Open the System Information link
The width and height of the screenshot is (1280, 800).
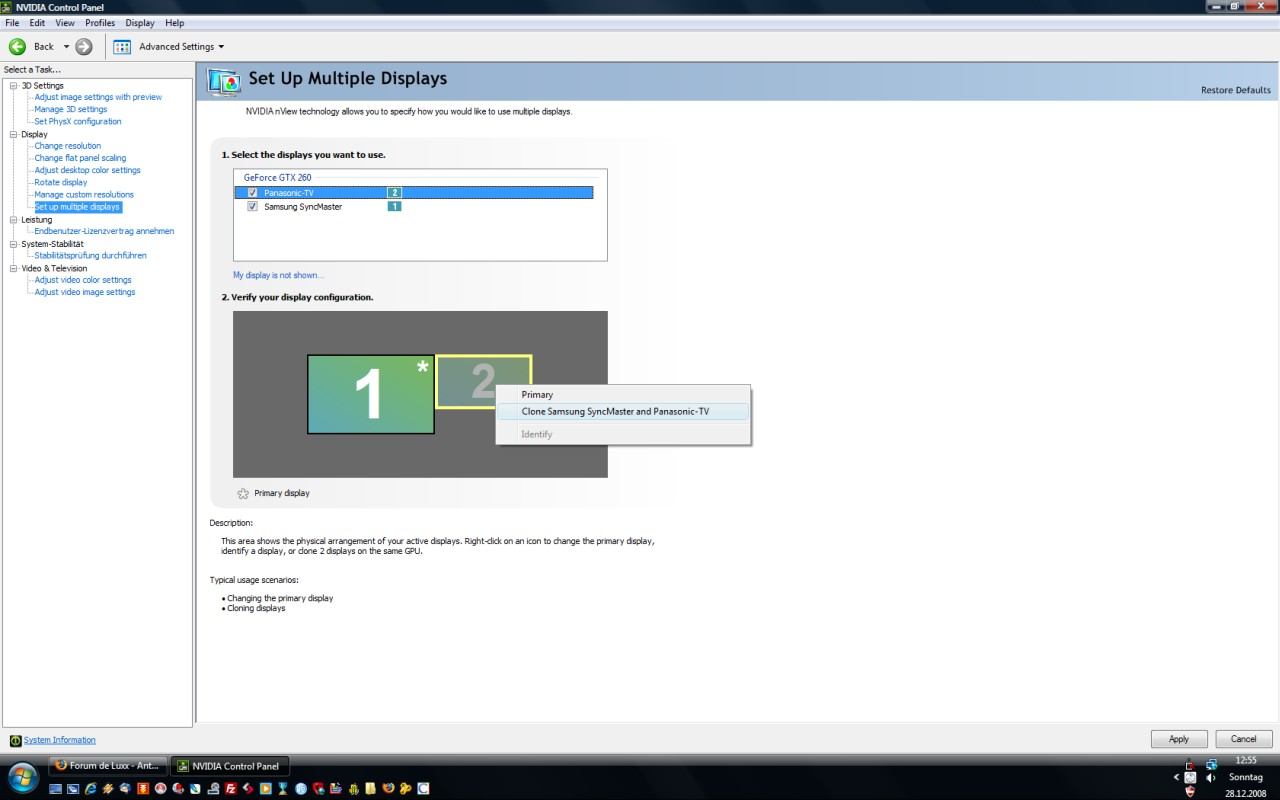(60, 740)
